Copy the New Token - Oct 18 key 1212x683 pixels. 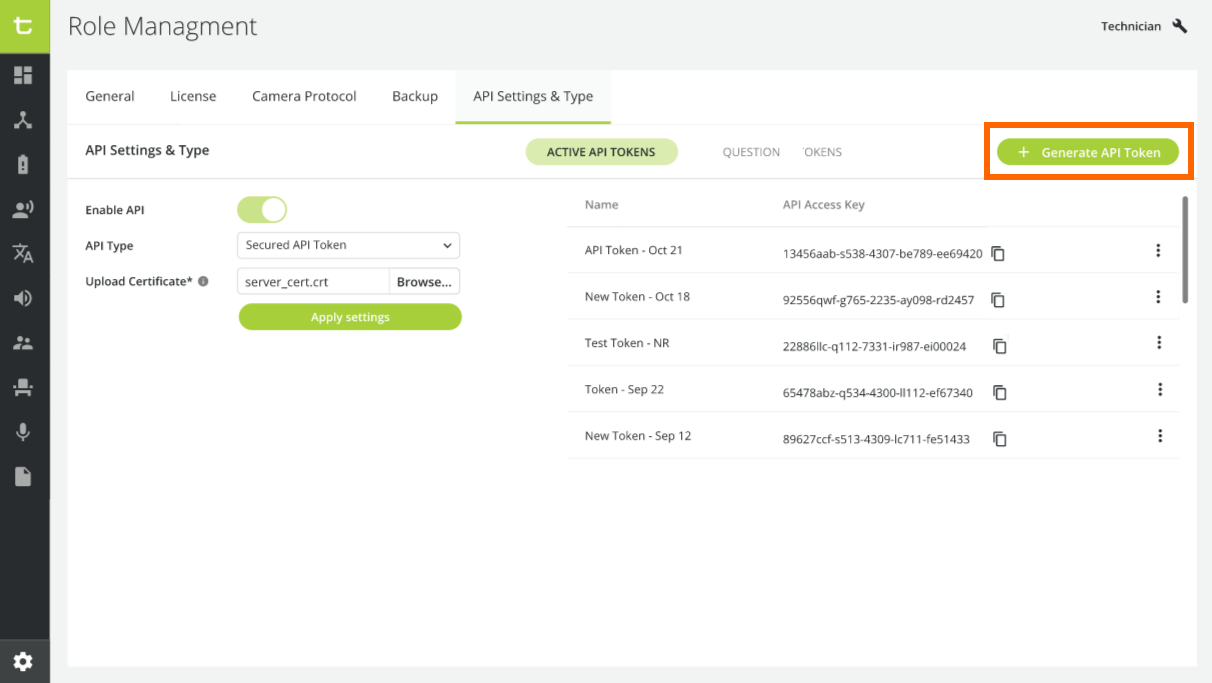coord(998,300)
